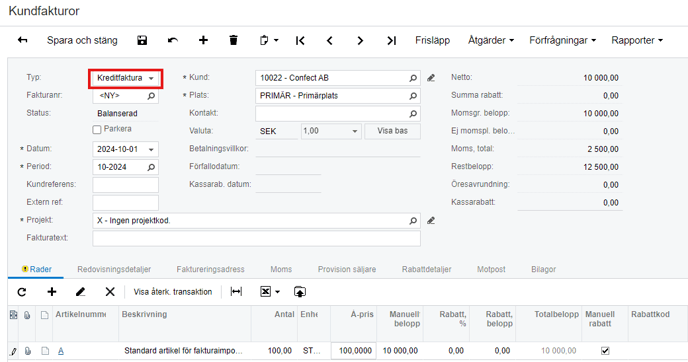The height and width of the screenshot is (362, 688).
Task: Toggle the Parkera checkbox
Action: click(x=97, y=129)
